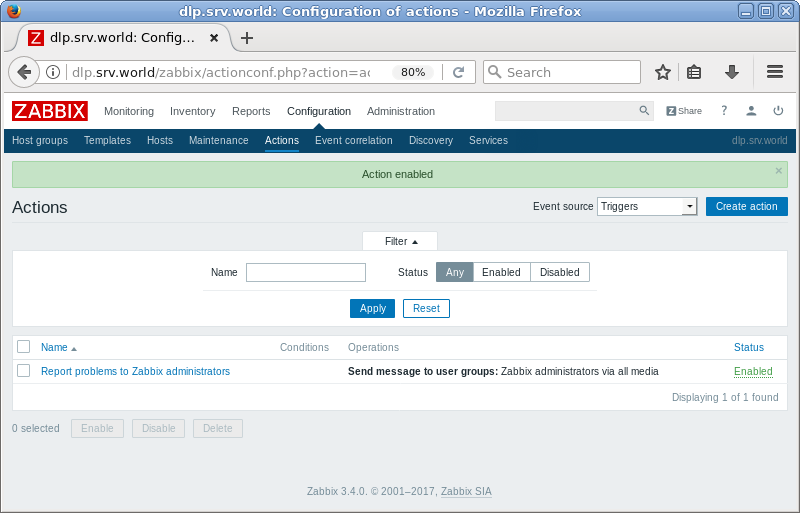Screen dimensions: 800x513
Task: Open the Event source Triggers dropdown
Action: (x=647, y=206)
